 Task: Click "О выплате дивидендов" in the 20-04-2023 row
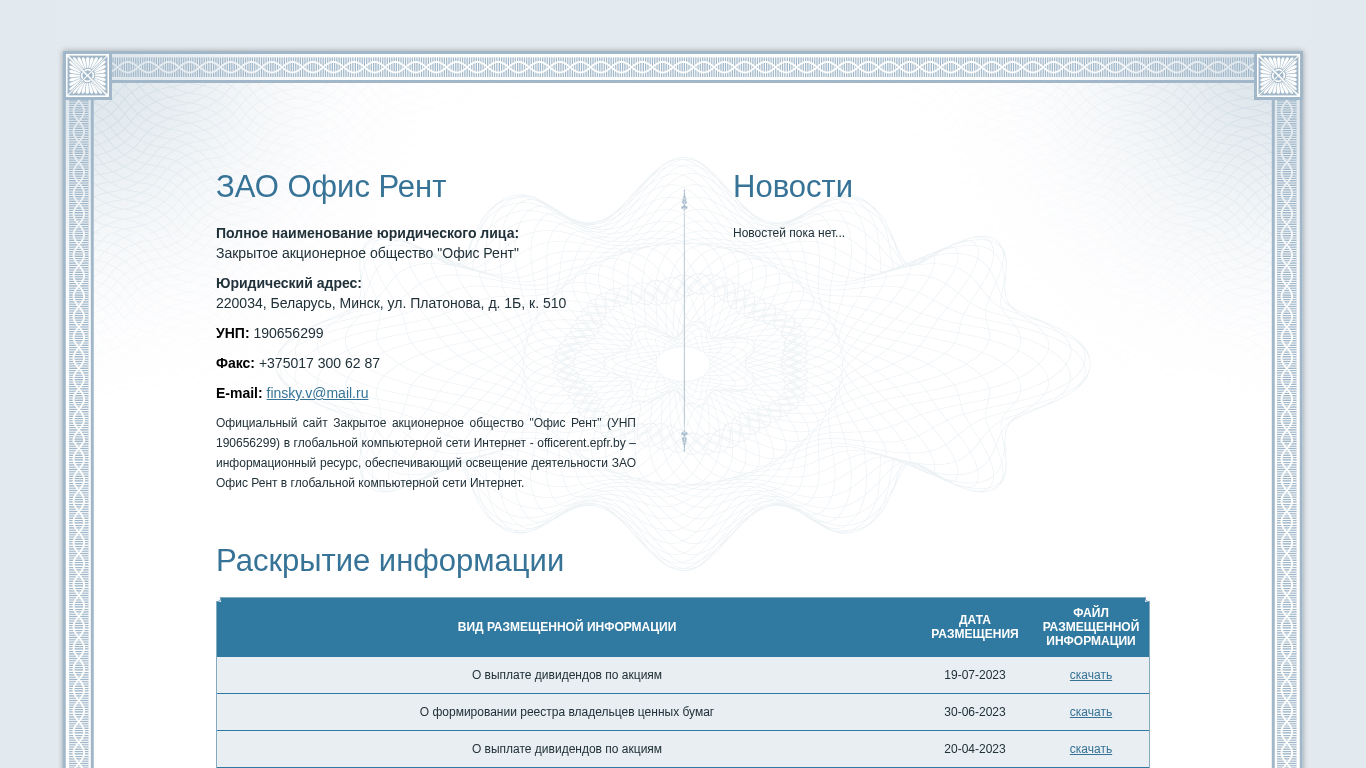(567, 749)
